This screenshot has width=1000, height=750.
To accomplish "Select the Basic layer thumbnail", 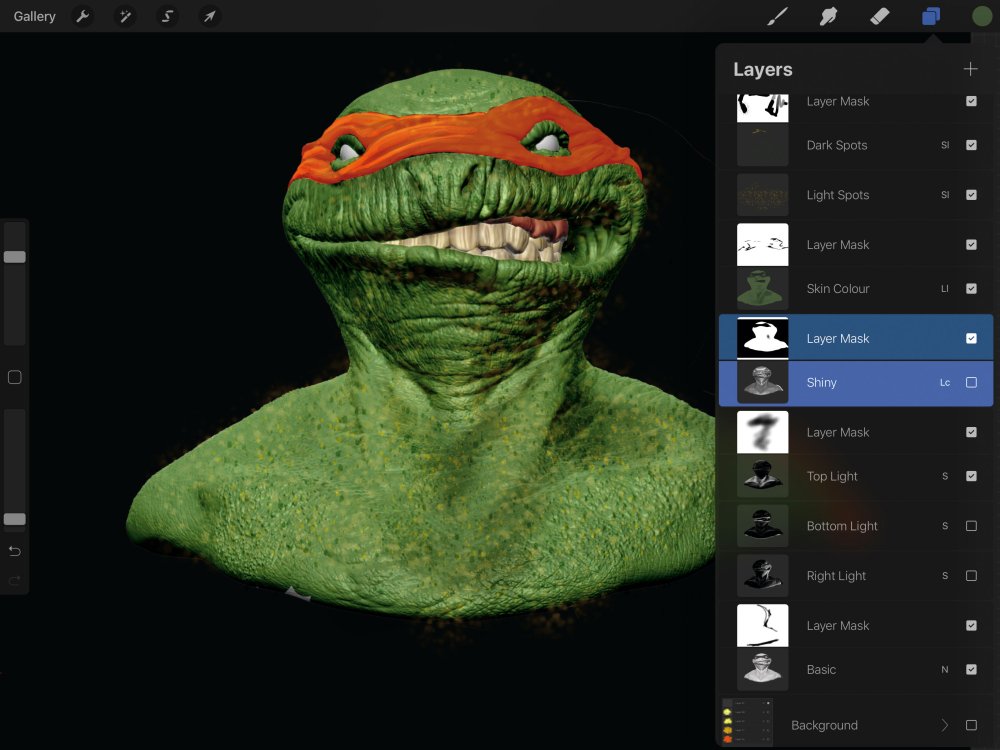I will [763, 669].
